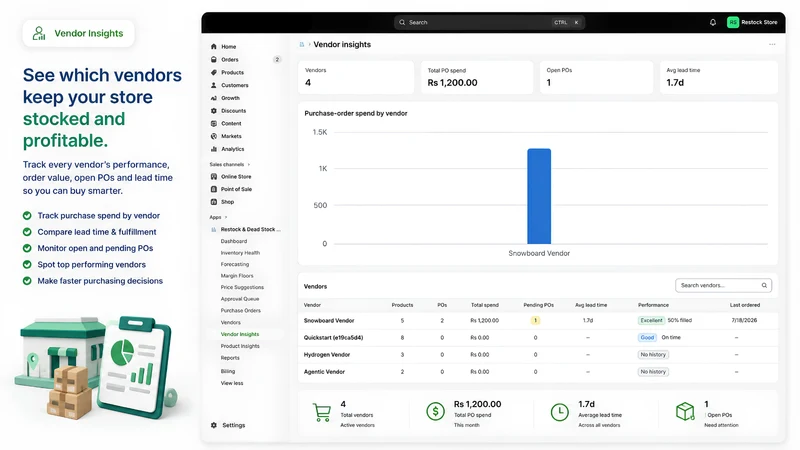This screenshot has height=450, width=800.
Task: Go to Purchase Orders page
Action: pos(240,310)
